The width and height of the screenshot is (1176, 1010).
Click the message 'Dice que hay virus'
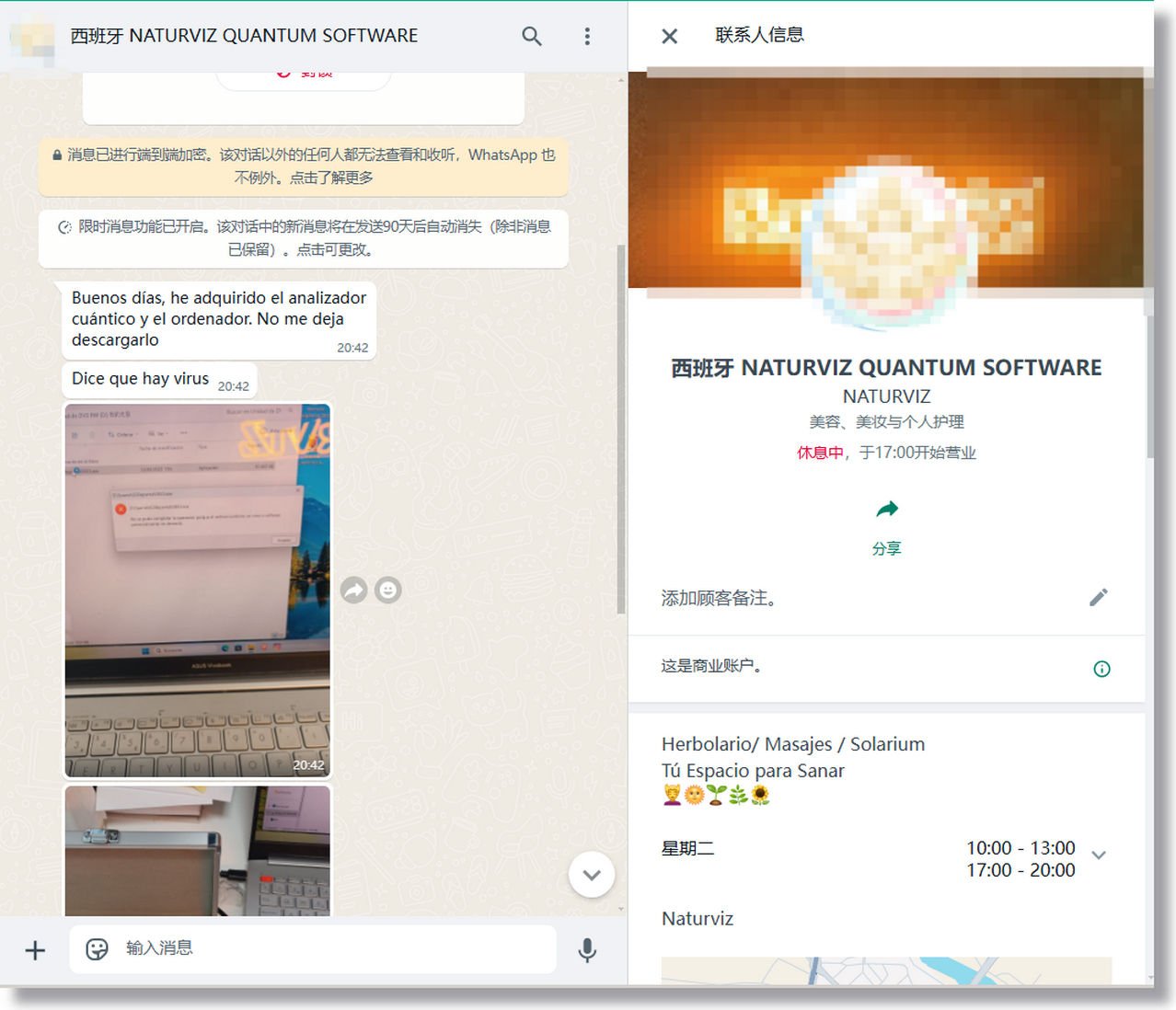pos(160,380)
